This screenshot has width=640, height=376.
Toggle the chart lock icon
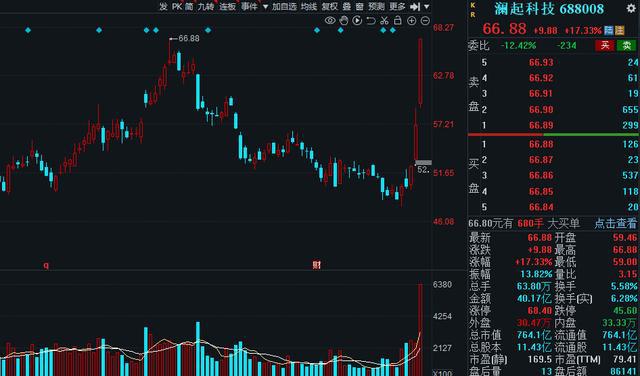[398, 20]
